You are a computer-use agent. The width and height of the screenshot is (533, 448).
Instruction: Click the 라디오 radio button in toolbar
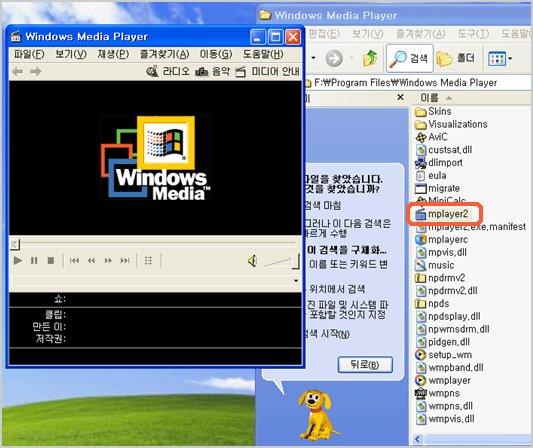point(168,71)
